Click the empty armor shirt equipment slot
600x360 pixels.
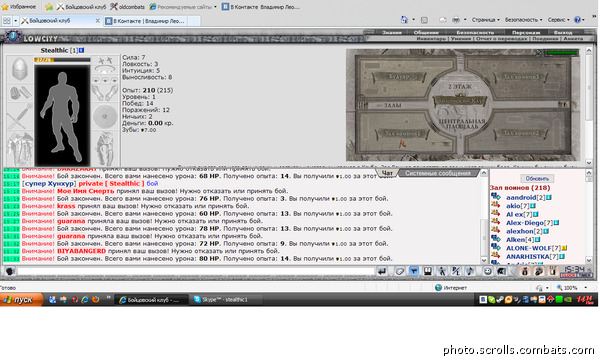pos(20,148)
